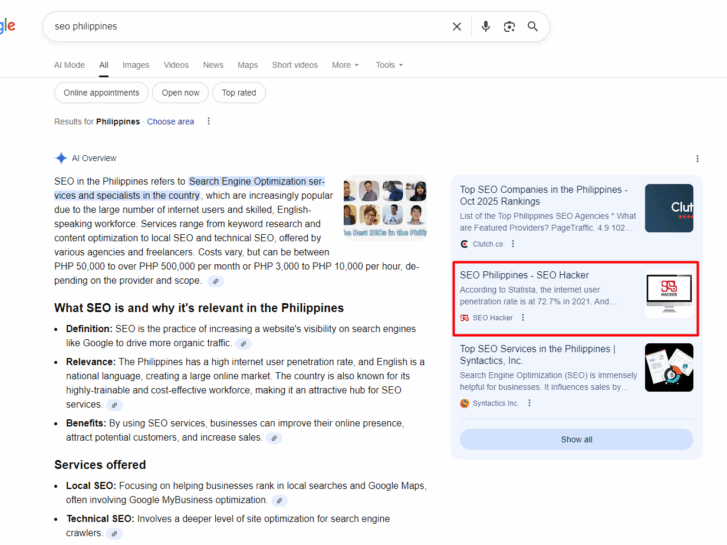Image resolution: width=727 pixels, height=545 pixels.
Task: Open AI Overview three-dot options menu
Action: pyautogui.click(x=697, y=159)
